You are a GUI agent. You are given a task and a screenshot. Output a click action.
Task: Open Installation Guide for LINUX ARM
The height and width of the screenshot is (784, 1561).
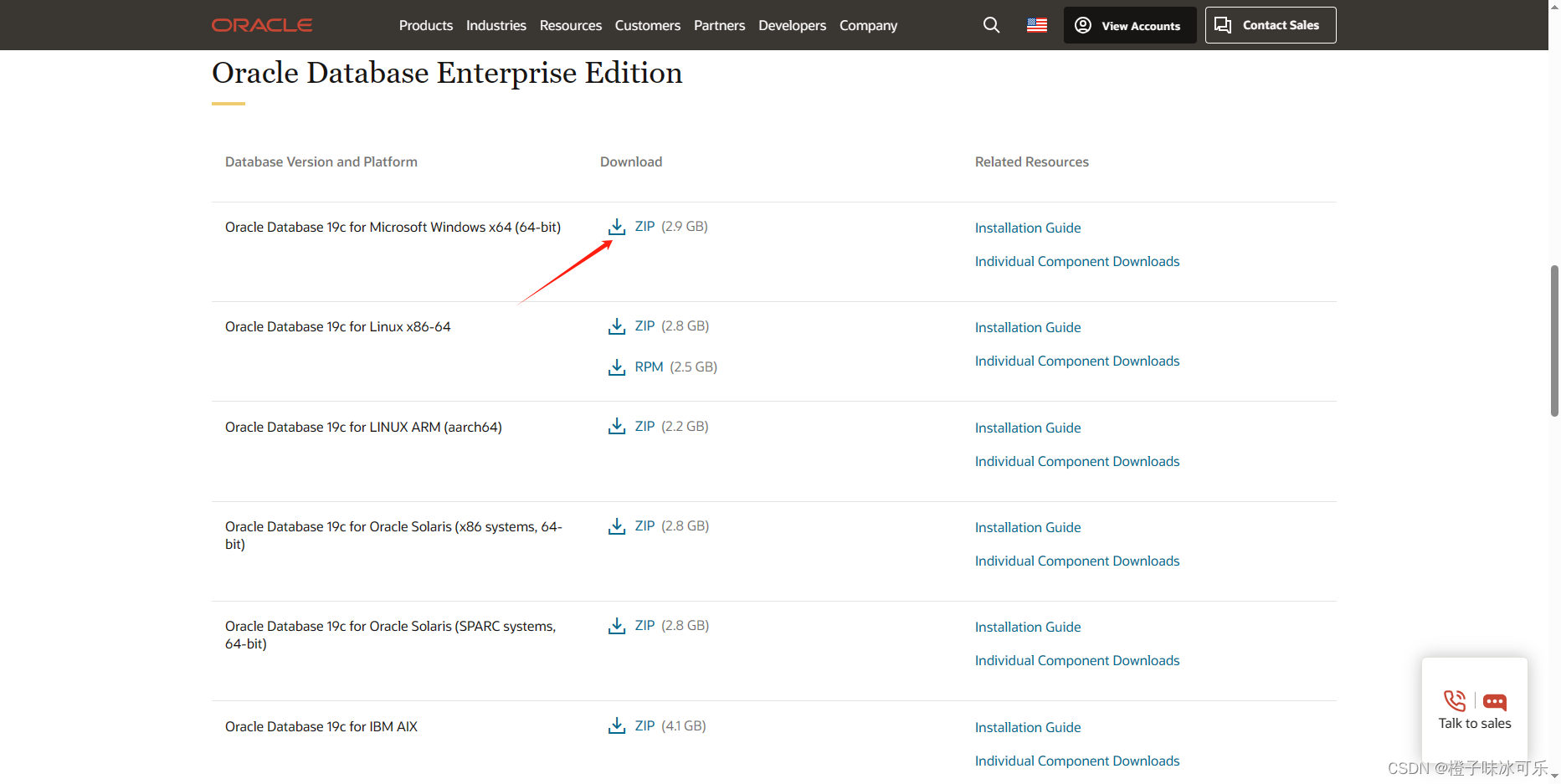click(1028, 428)
